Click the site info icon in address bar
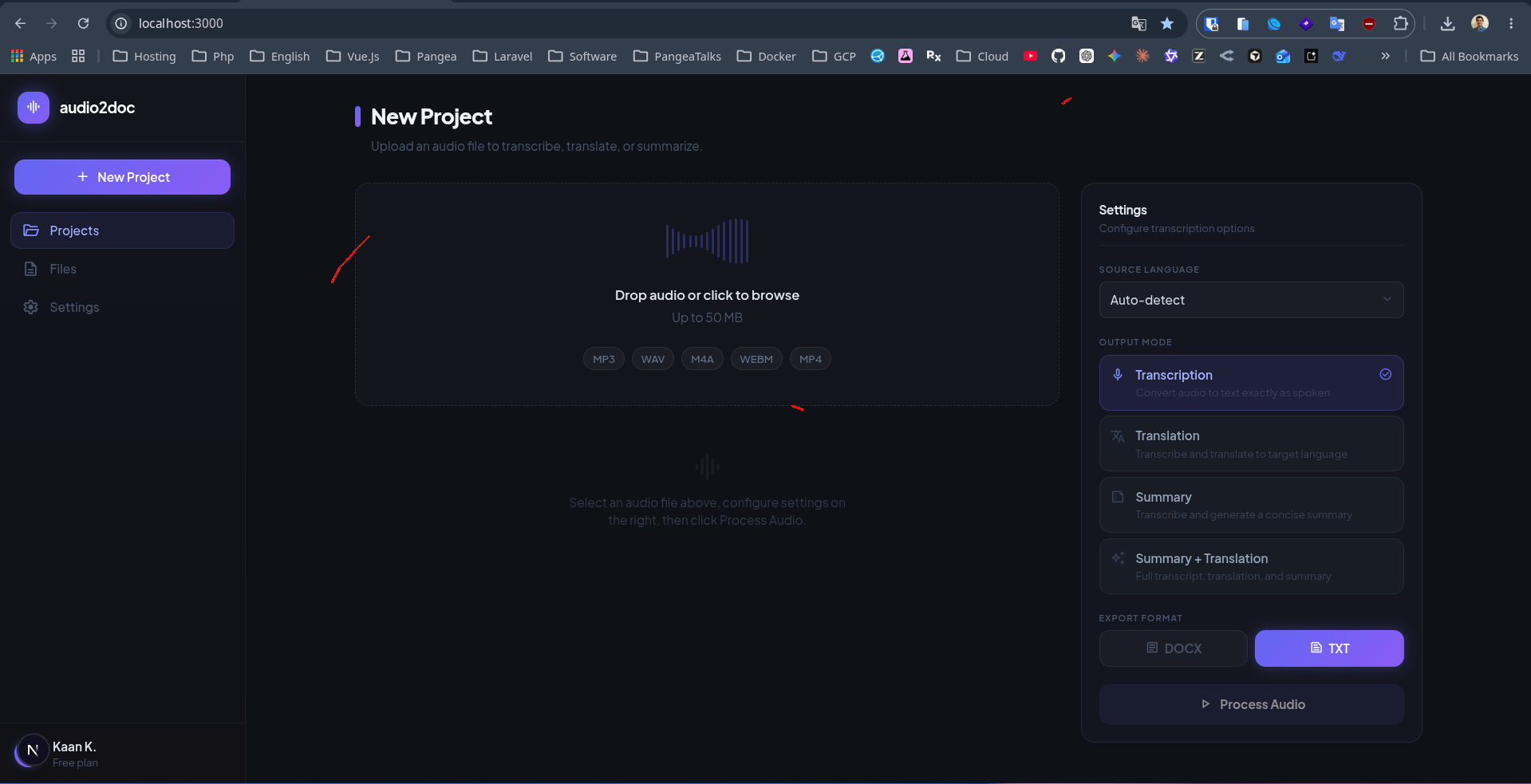The height and width of the screenshot is (784, 1531). [121, 23]
